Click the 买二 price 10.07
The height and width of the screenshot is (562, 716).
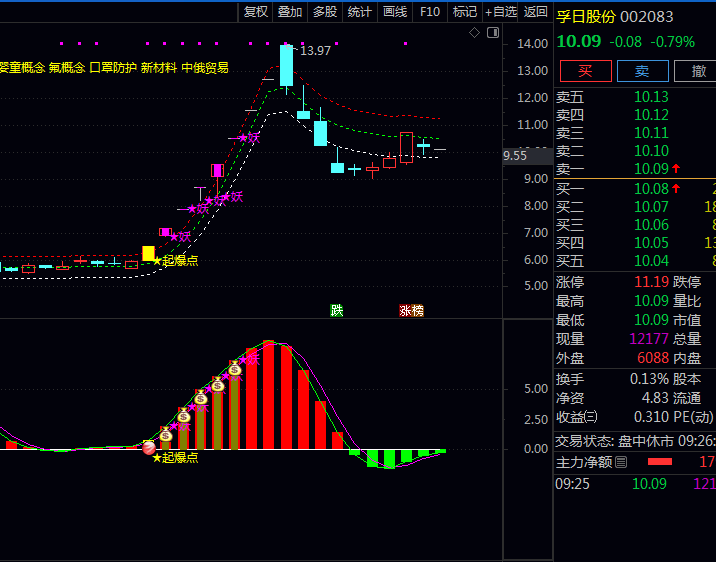point(651,207)
